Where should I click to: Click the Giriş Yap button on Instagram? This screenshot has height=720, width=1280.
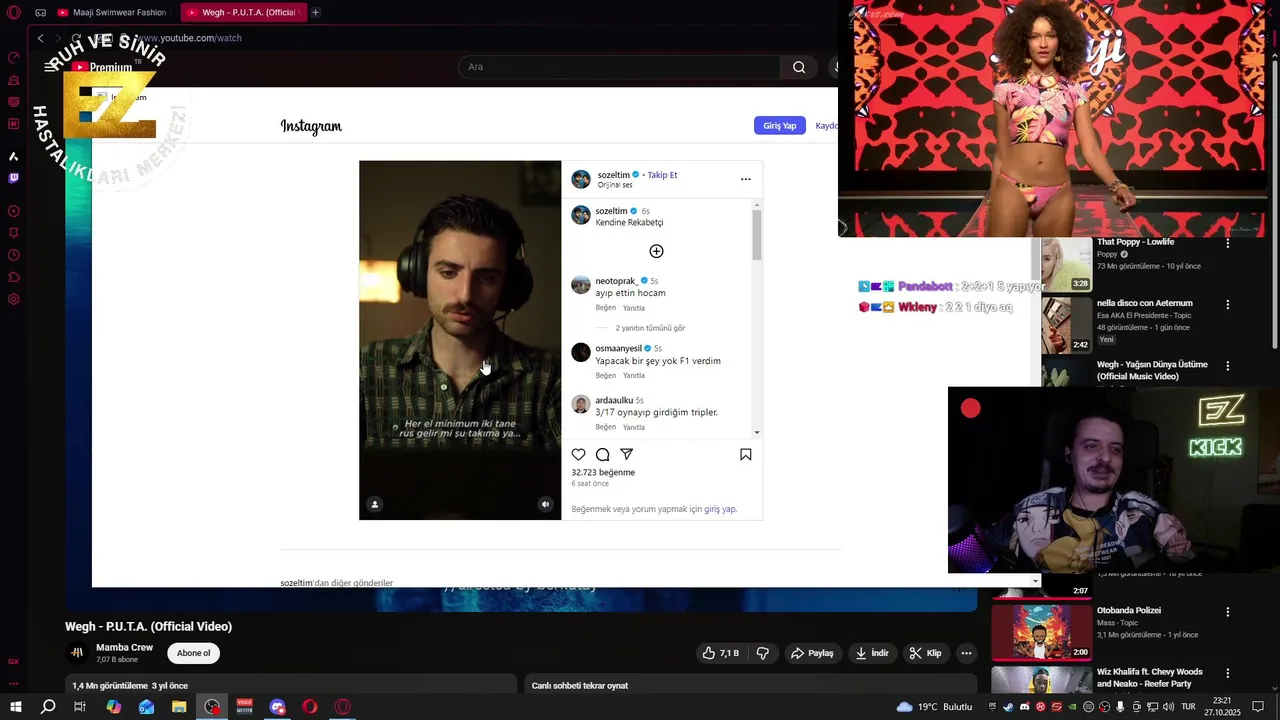click(779, 126)
